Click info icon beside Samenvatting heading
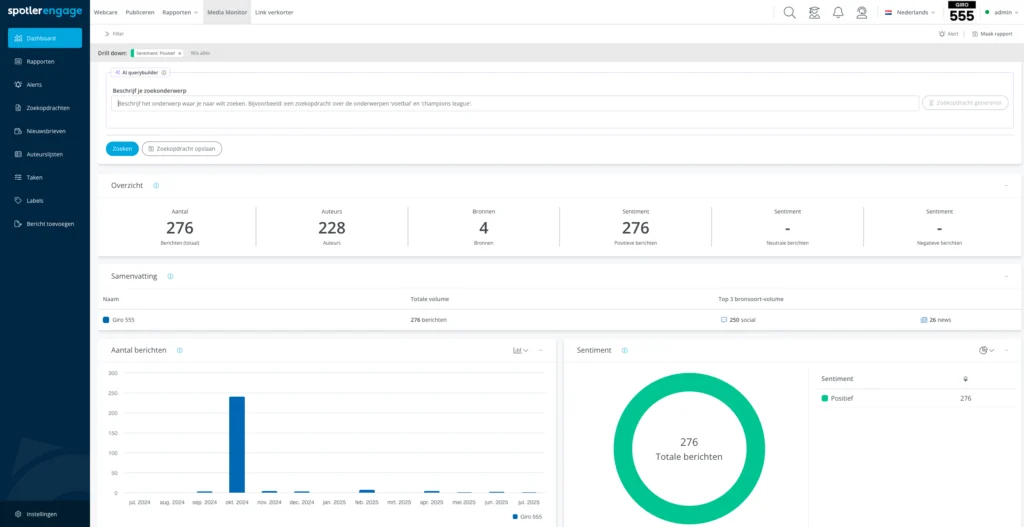 (170, 276)
